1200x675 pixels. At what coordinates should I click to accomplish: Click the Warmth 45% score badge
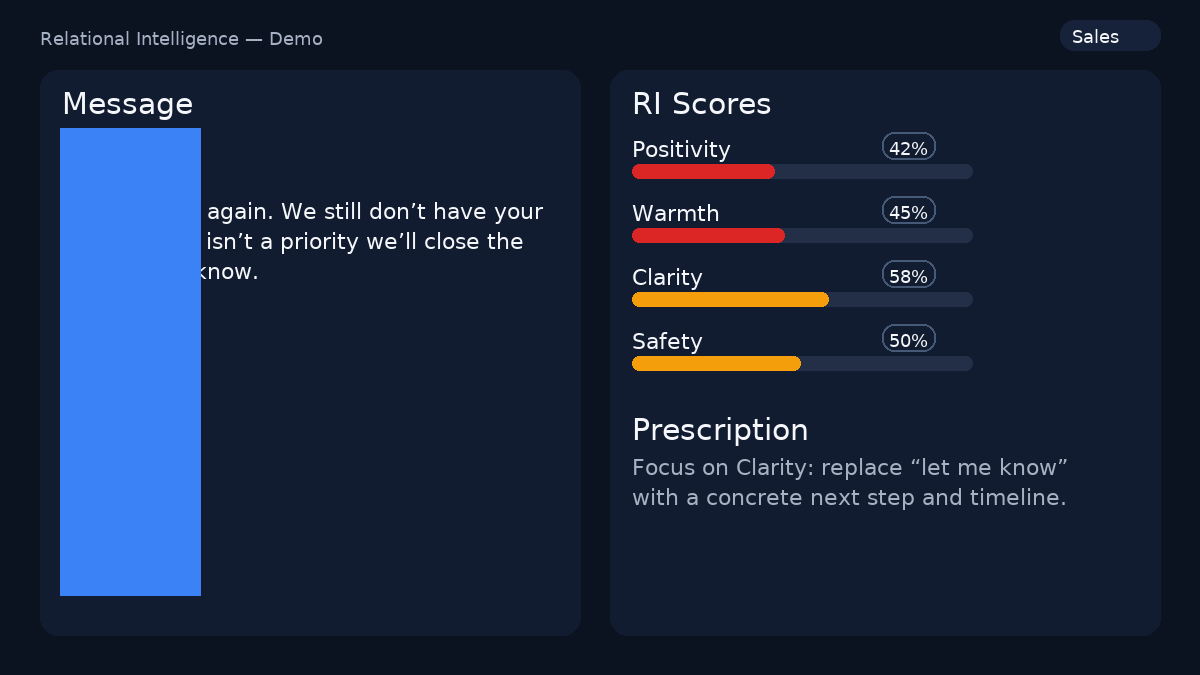click(x=908, y=210)
